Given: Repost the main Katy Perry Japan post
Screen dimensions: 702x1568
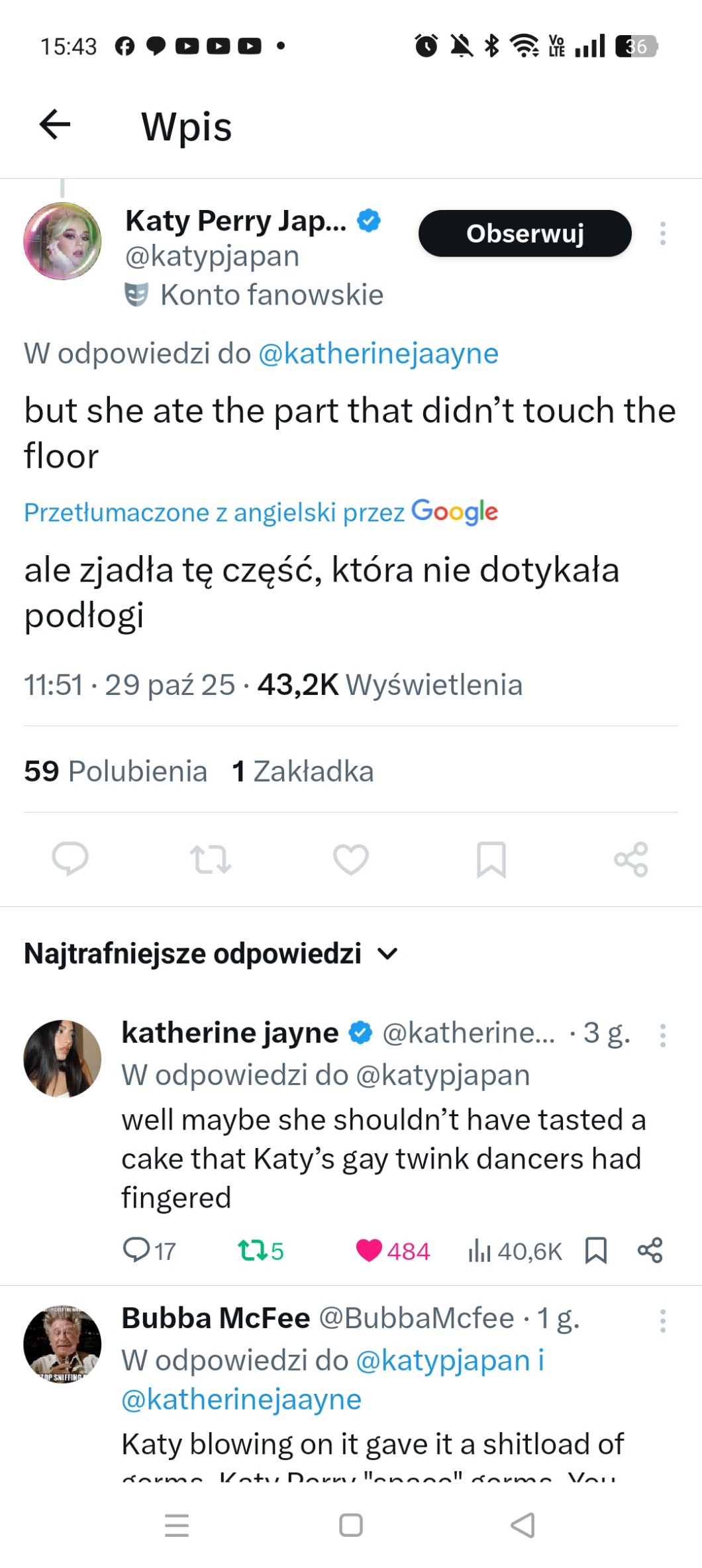Looking at the screenshot, I should coord(210,859).
